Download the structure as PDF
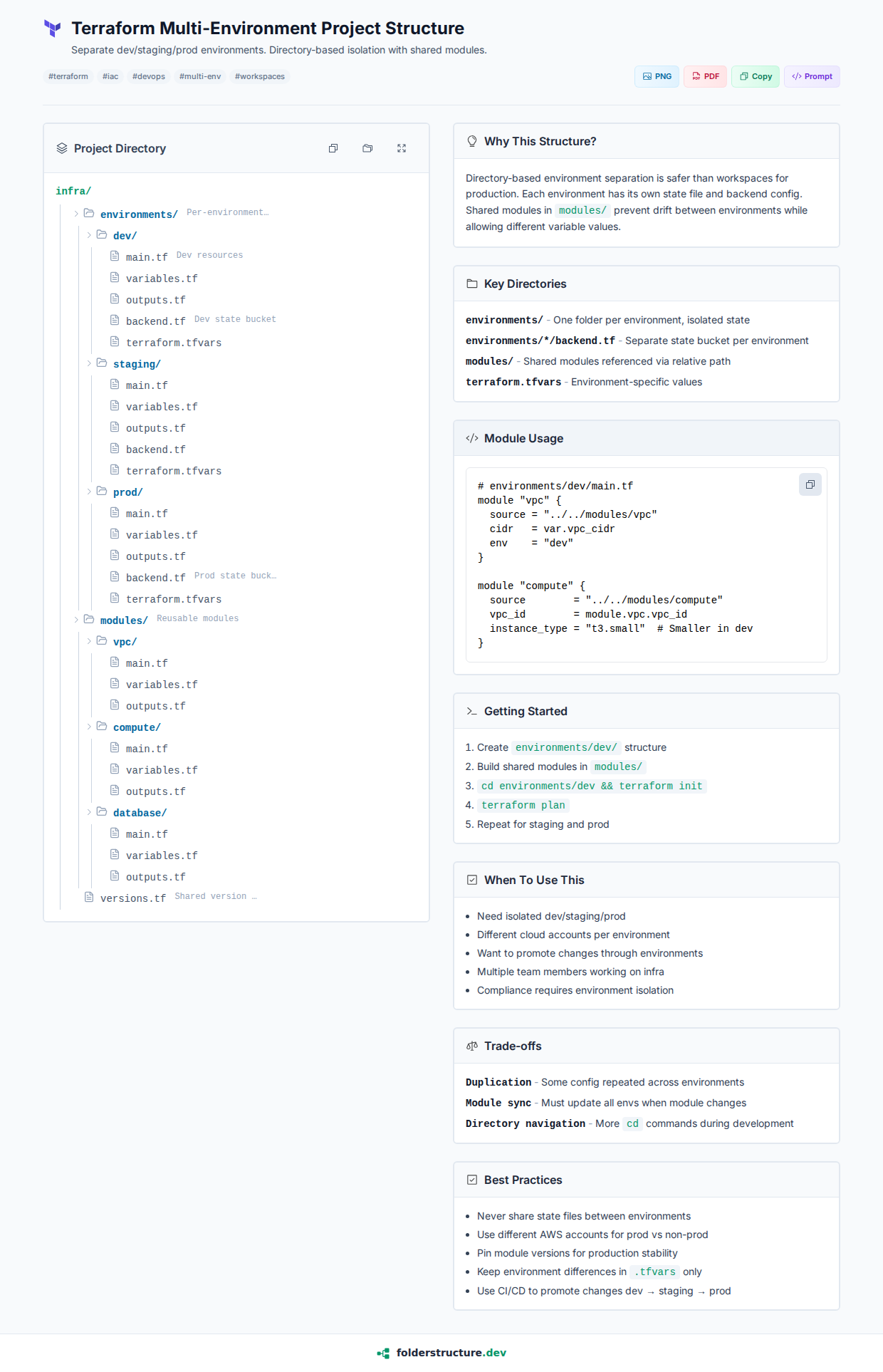Viewport: 883px width, 1372px height. click(705, 76)
